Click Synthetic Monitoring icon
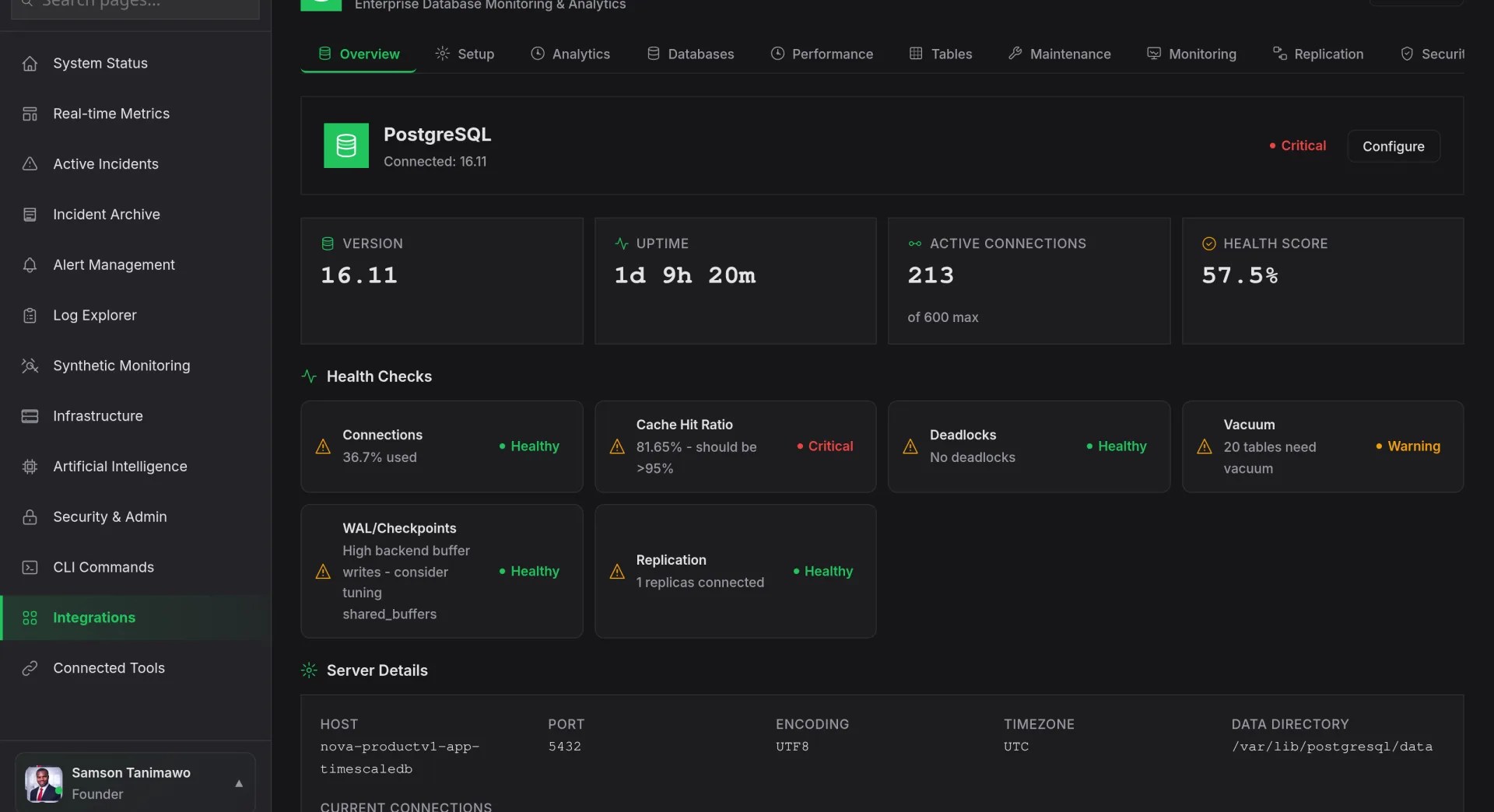The width and height of the screenshot is (1494, 812). [x=30, y=366]
